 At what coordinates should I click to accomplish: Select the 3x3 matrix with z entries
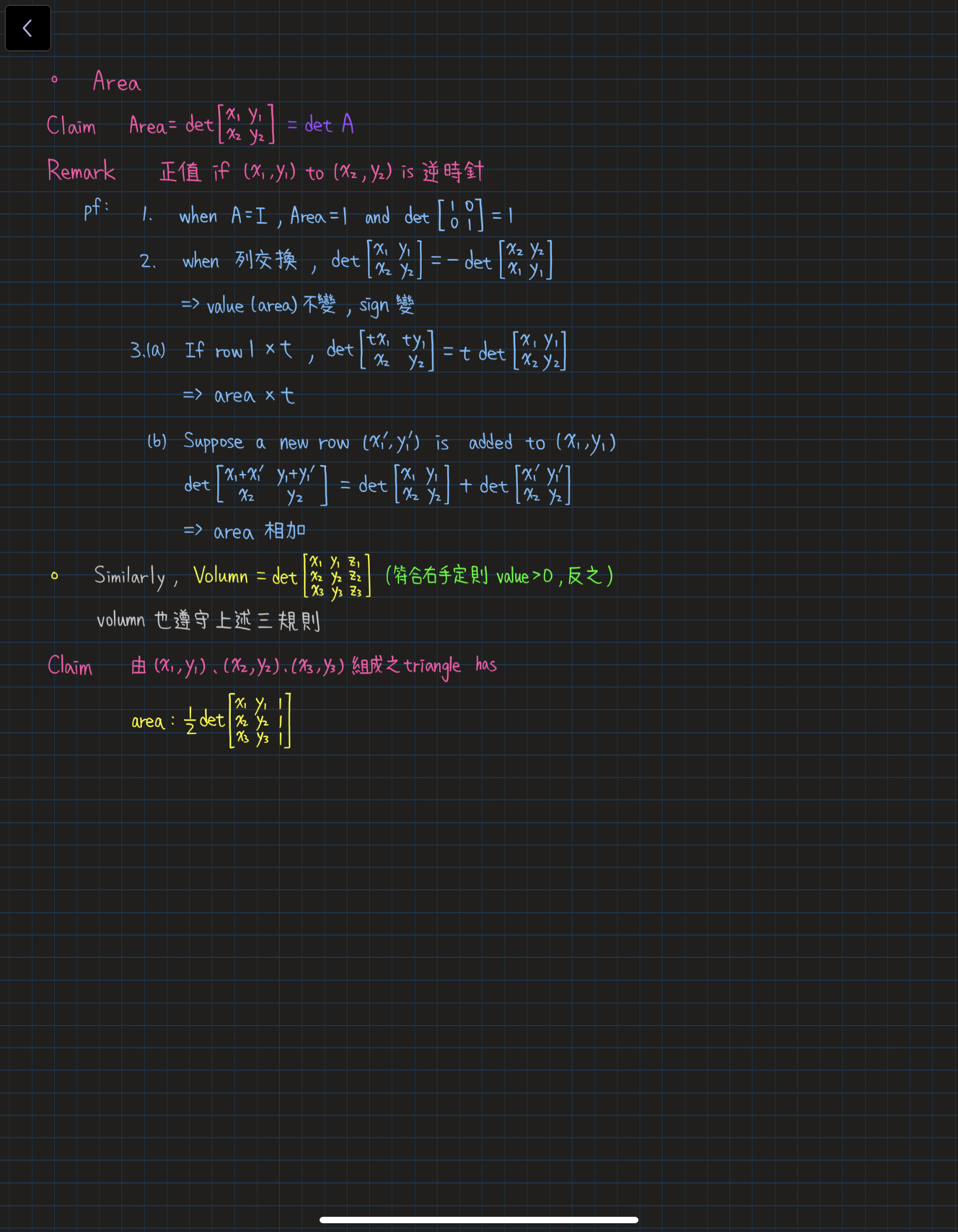[x=336, y=576]
